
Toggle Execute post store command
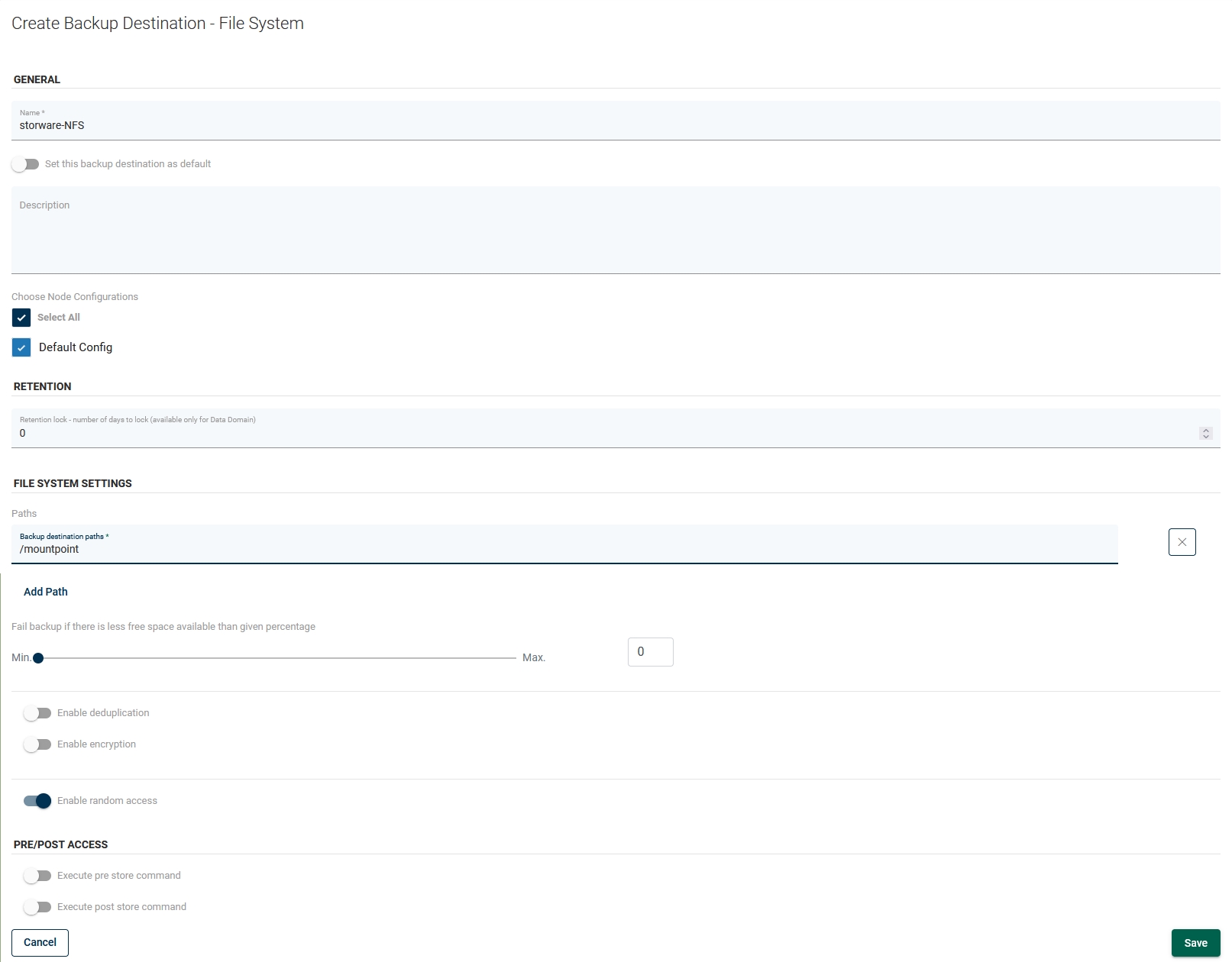(37, 907)
